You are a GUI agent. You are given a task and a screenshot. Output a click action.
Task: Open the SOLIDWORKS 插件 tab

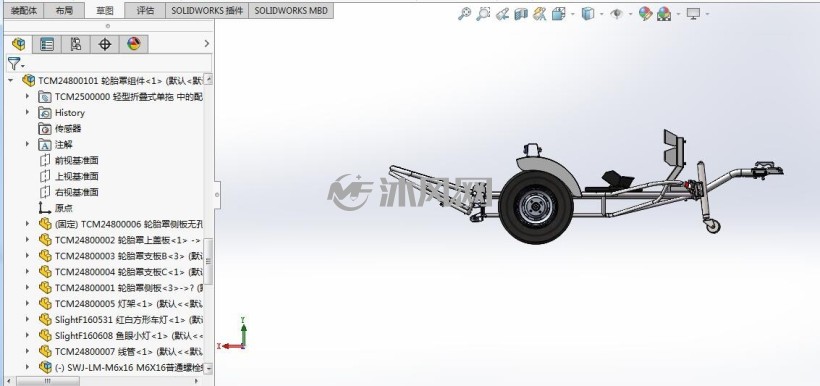click(x=207, y=10)
